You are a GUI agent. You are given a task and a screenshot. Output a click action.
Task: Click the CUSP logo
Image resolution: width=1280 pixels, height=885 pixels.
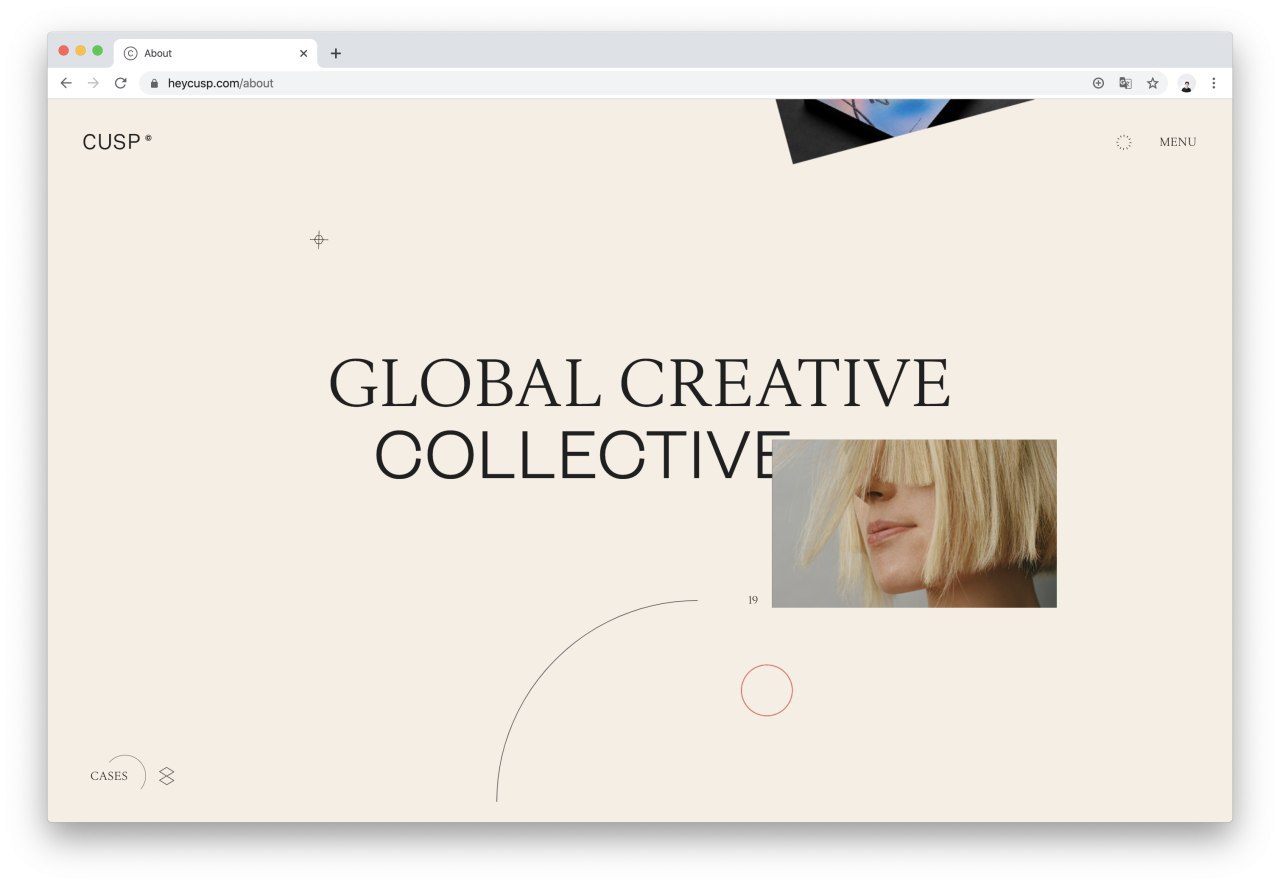click(117, 142)
